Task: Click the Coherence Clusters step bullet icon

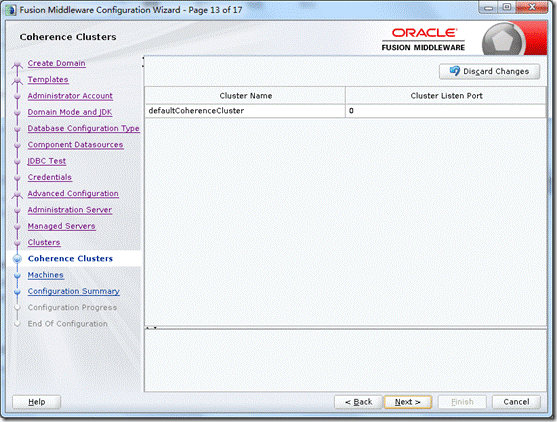Action: pyautogui.click(x=17, y=259)
